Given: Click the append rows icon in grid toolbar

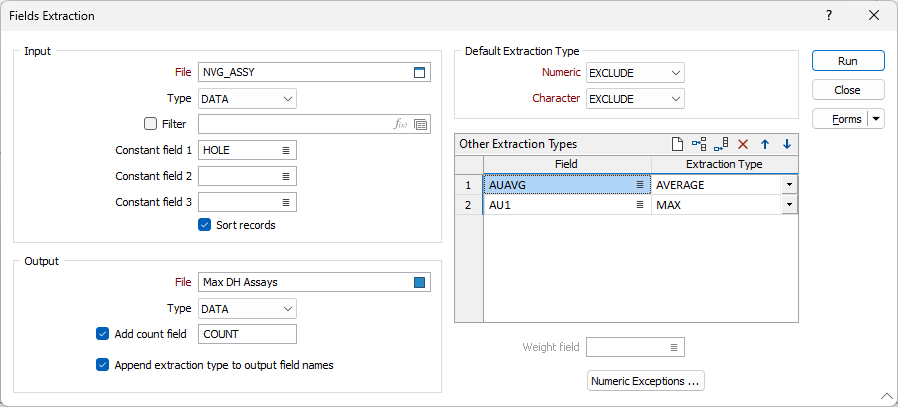Looking at the screenshot, I should [721, 144].
